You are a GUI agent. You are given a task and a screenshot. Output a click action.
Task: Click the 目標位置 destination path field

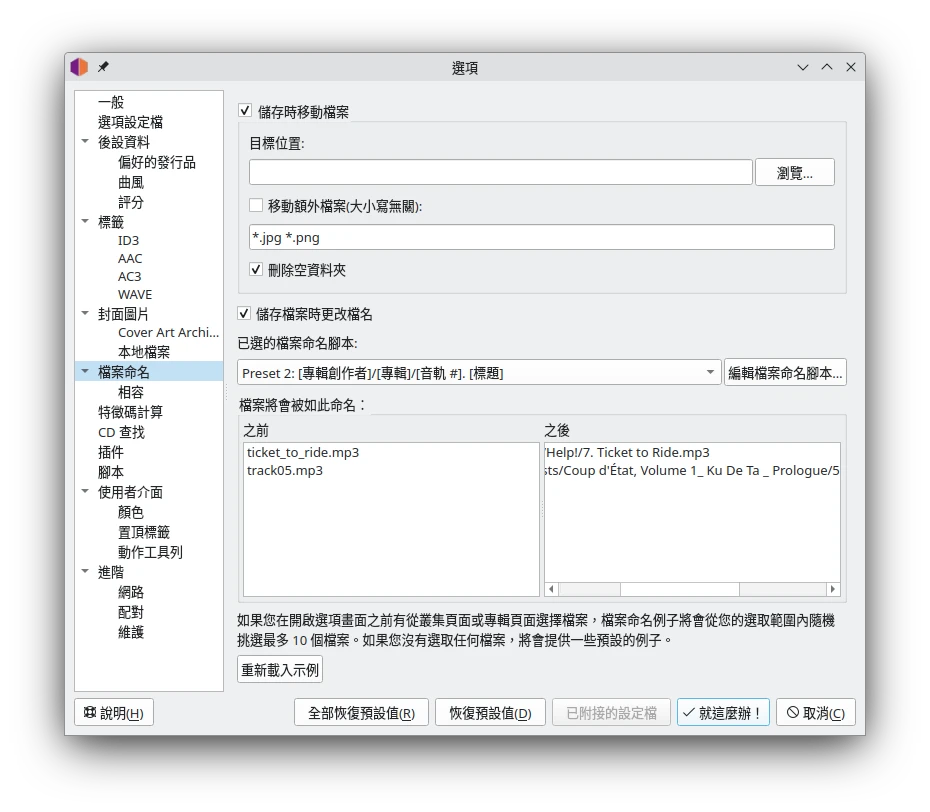point(500,172)
